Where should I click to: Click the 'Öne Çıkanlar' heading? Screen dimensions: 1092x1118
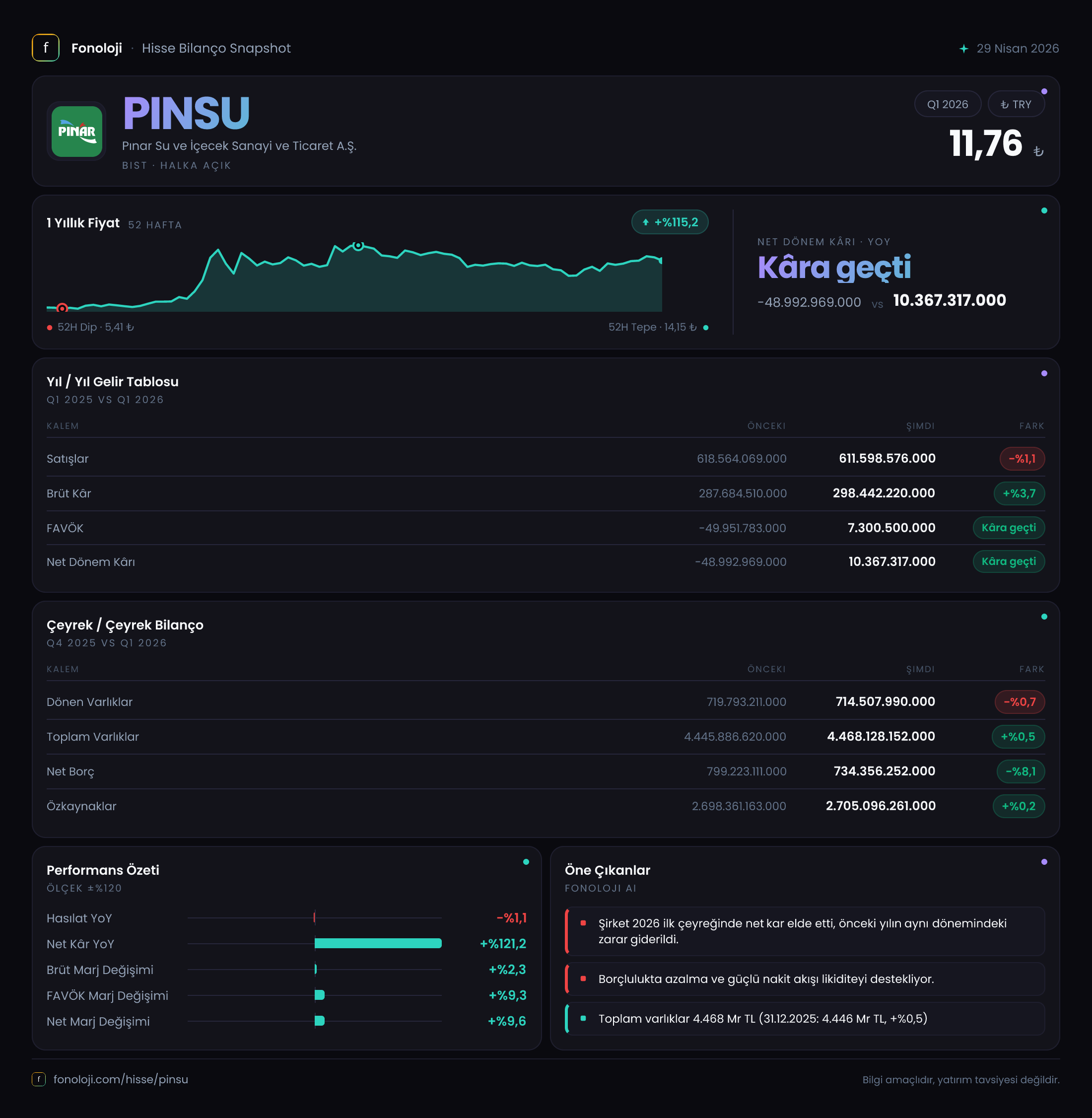(608, 870)
